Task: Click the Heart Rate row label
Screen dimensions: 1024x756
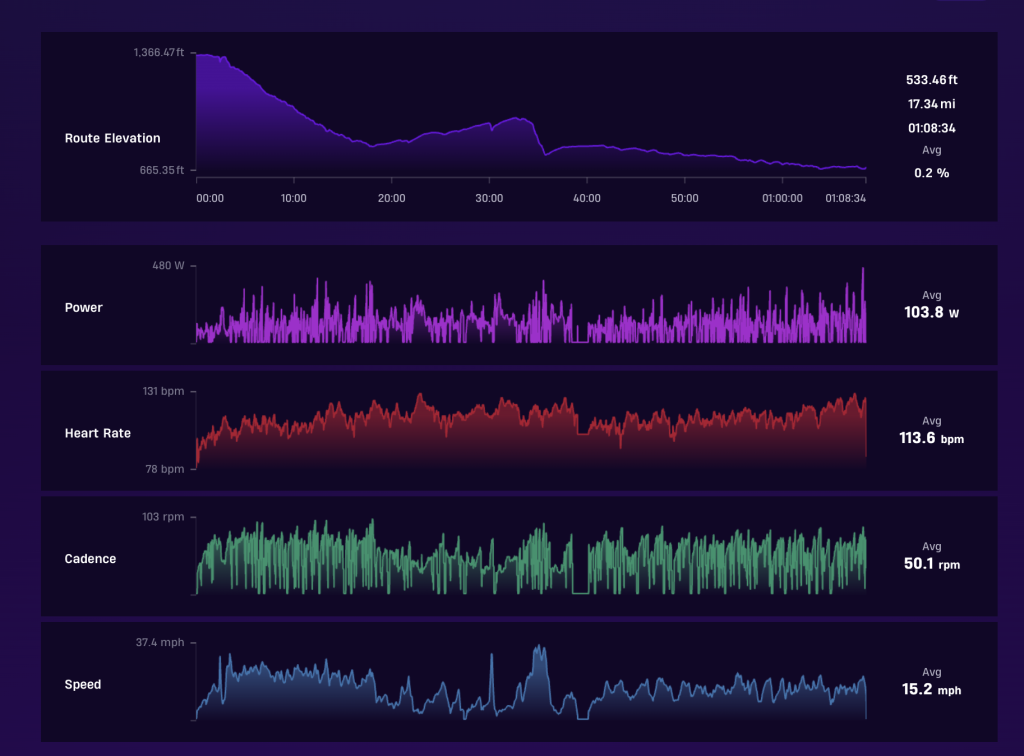Action: pos(97,433)
